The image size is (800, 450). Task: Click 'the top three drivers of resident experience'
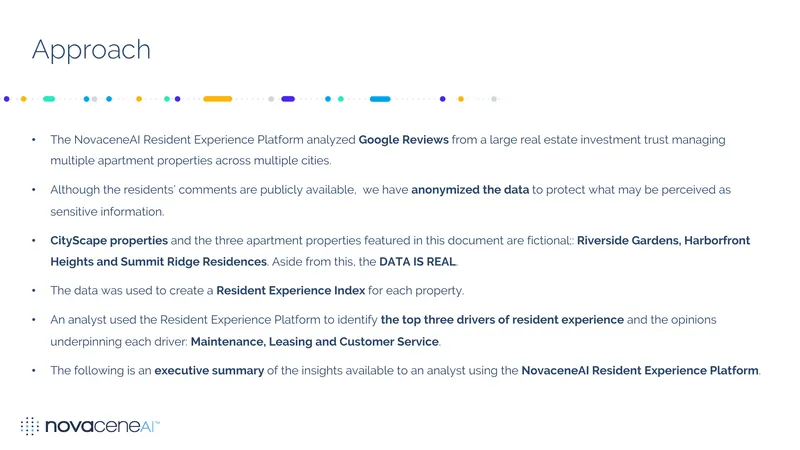(x=502, y=320)
